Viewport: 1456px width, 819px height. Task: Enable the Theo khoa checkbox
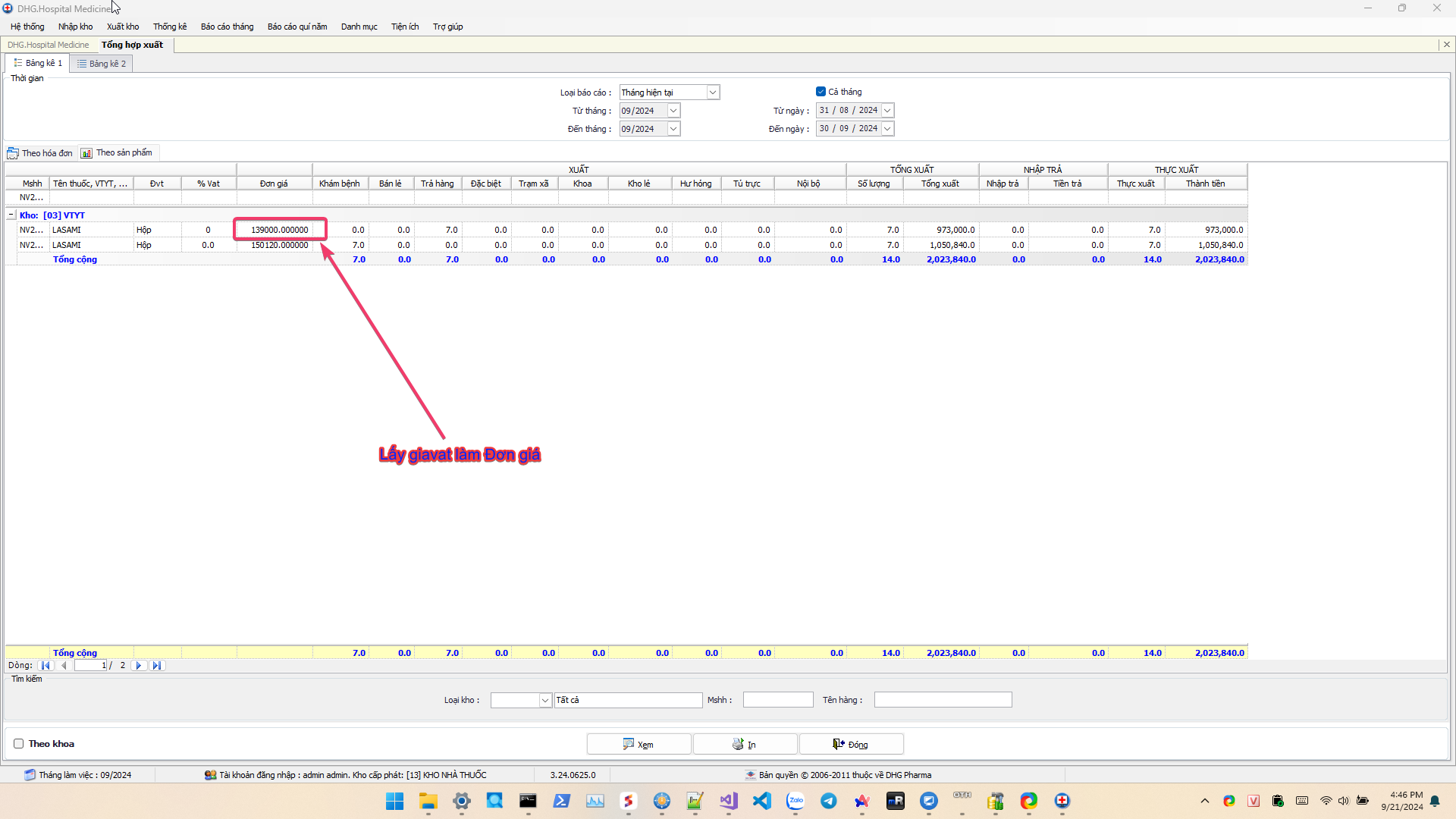pos(19,744)
